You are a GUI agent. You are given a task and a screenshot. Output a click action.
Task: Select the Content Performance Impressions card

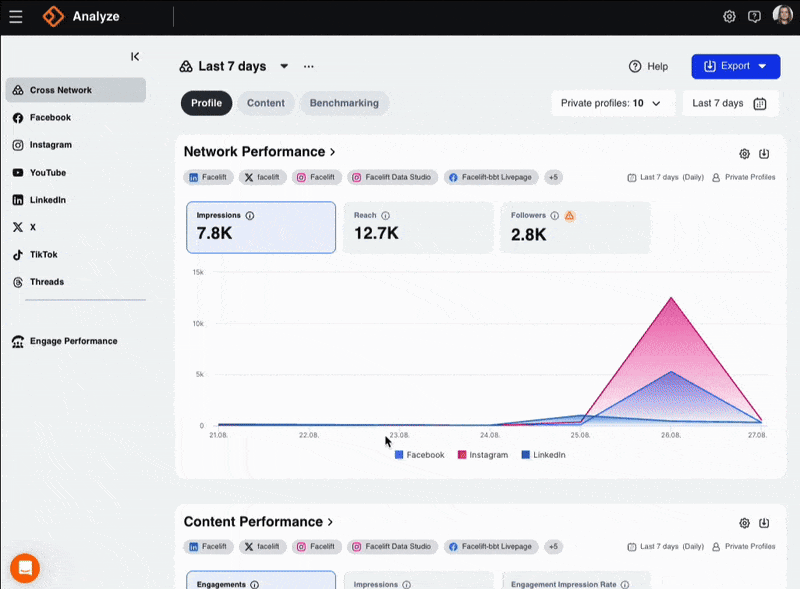418,580
